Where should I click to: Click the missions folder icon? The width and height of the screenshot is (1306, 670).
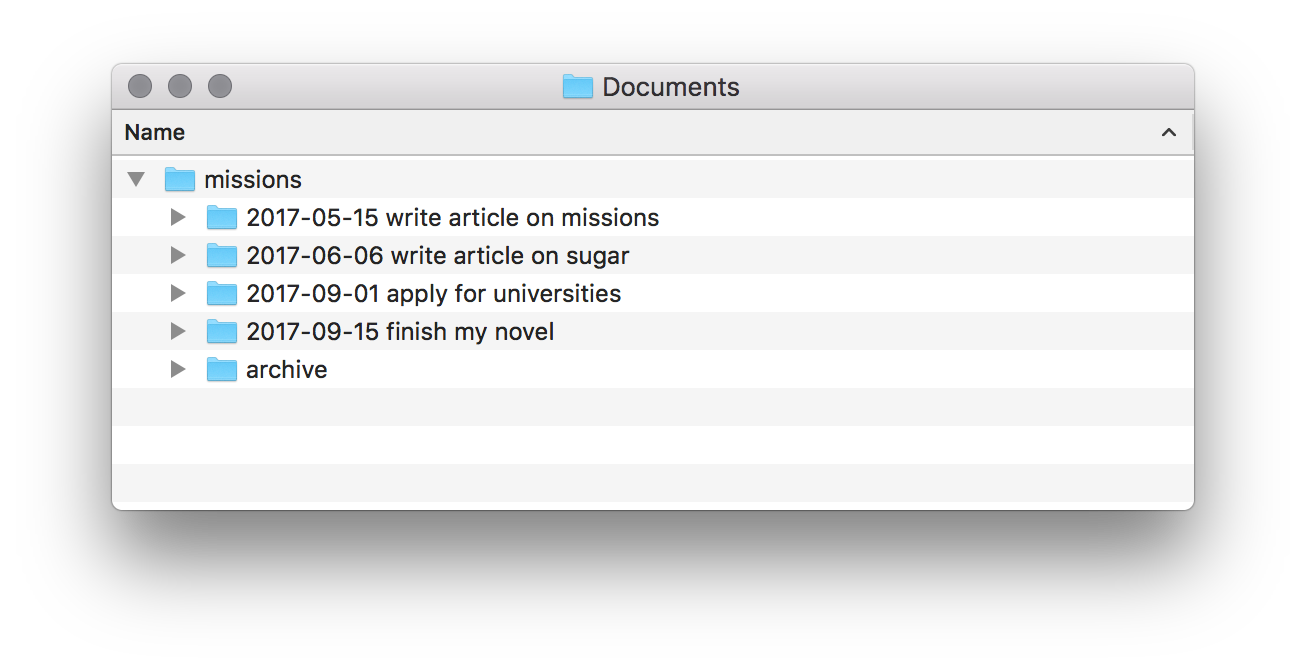point(179,180)
